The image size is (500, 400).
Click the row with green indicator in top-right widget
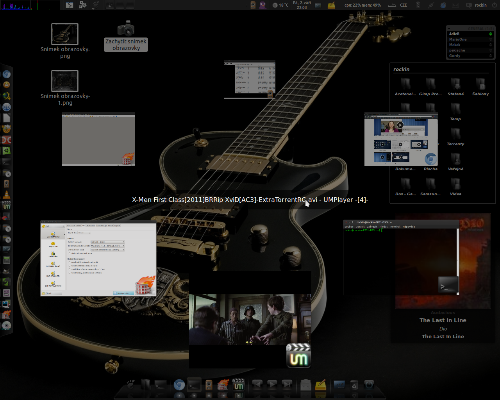coord(470,34)
